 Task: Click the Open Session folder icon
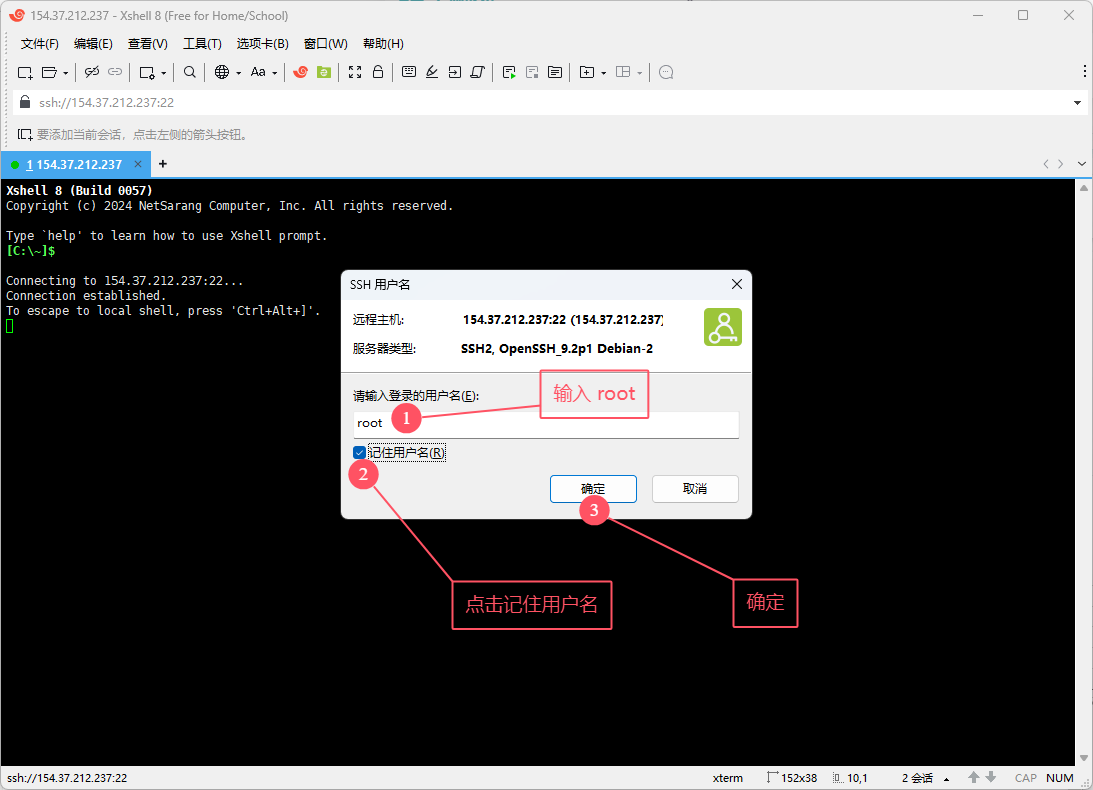tap(49, 73)
